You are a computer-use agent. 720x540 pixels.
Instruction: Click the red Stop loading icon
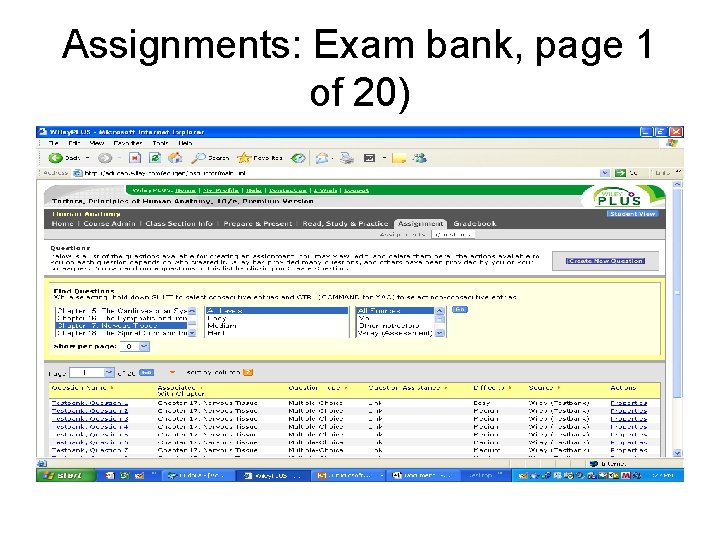click(x=135, y=158)
